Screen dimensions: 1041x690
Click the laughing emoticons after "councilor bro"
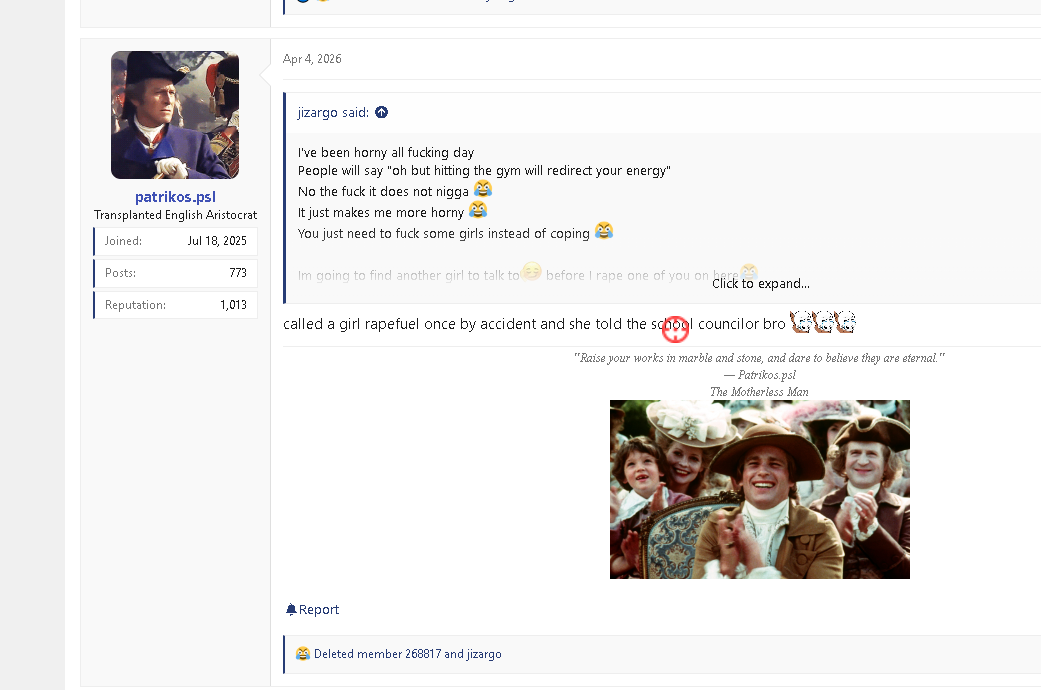click(823, 322)
